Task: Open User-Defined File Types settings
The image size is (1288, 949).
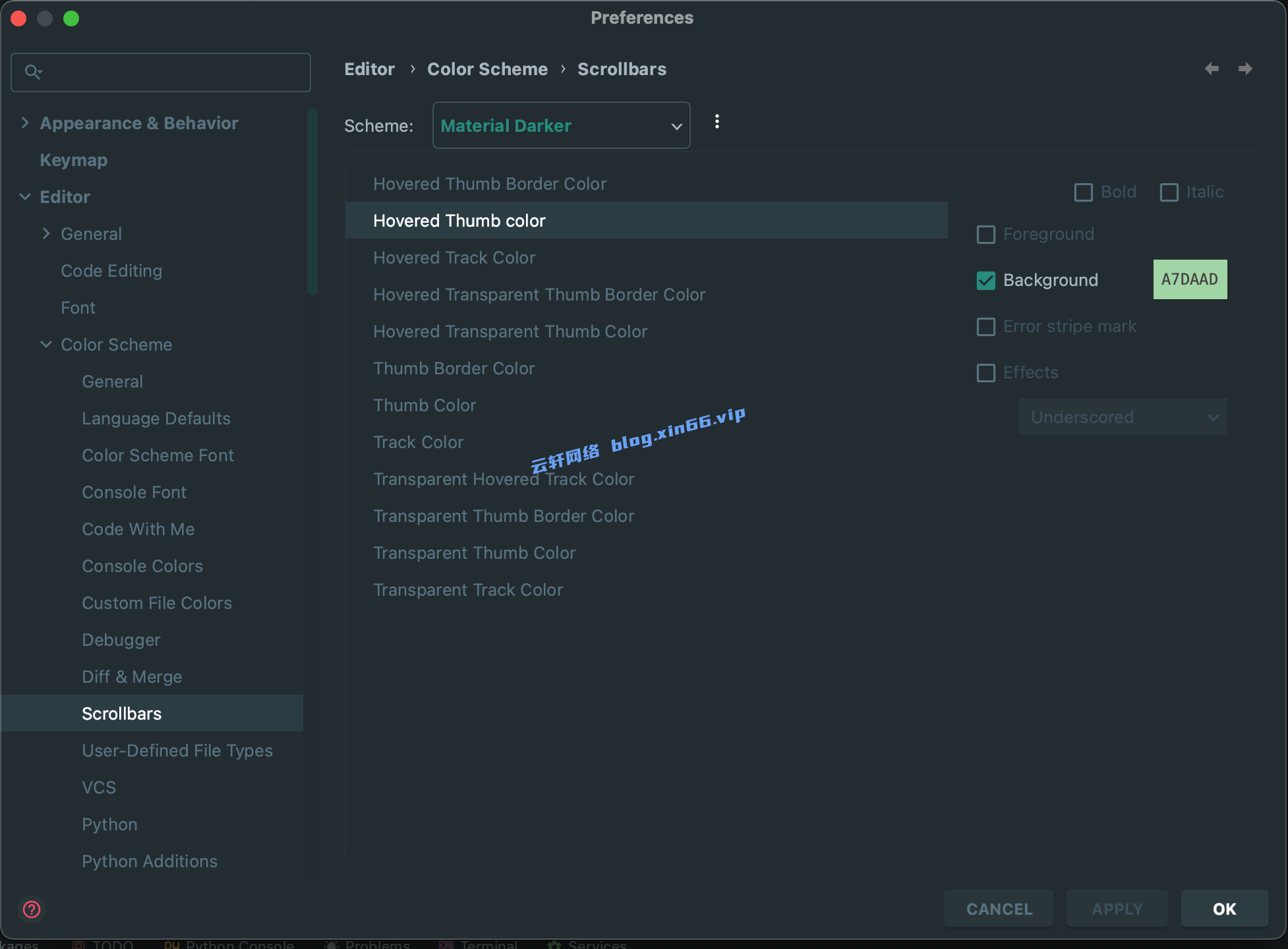Action: click(177, 751)
